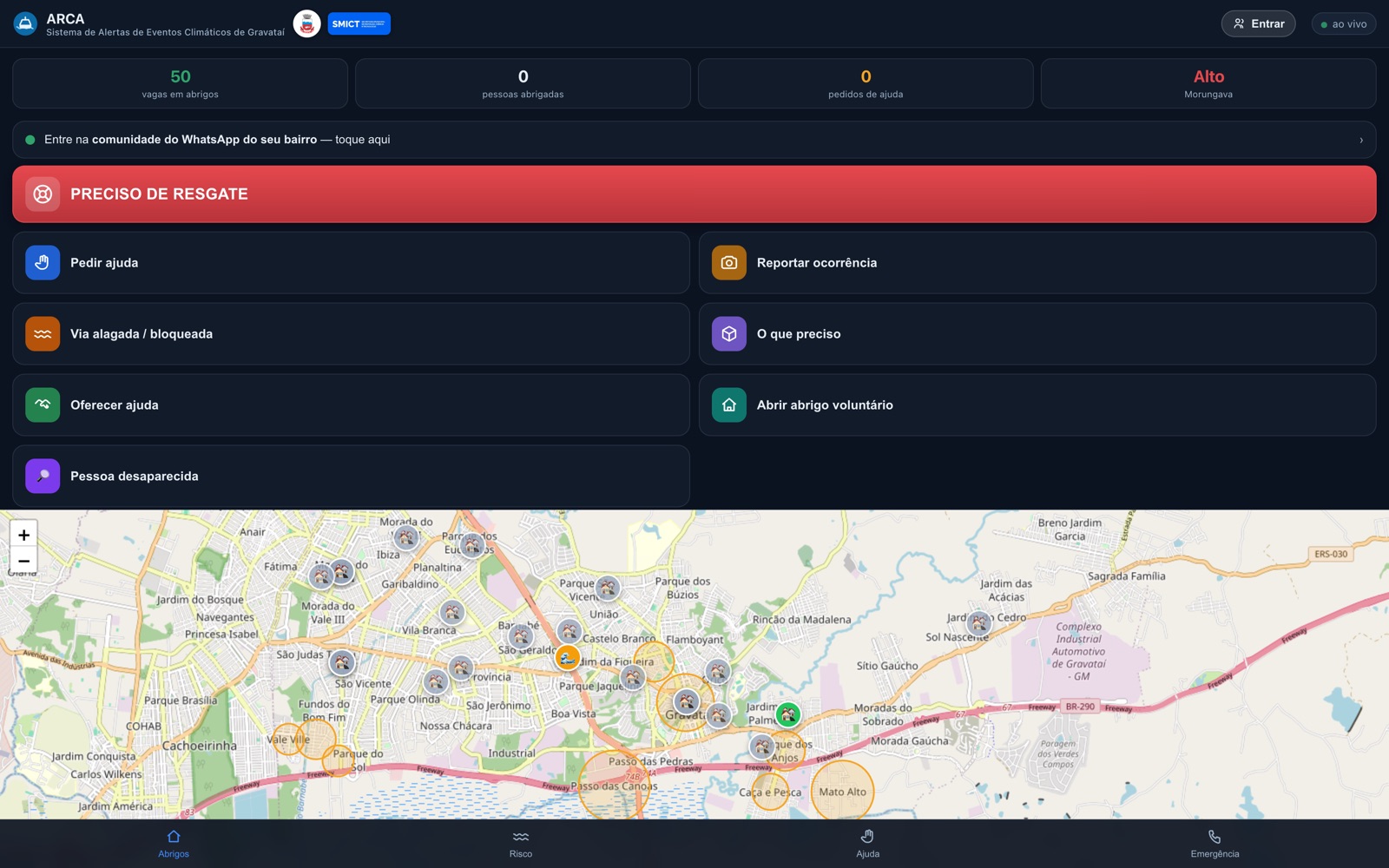Click shelter marker near Parque Jaque

pos(633,677)
